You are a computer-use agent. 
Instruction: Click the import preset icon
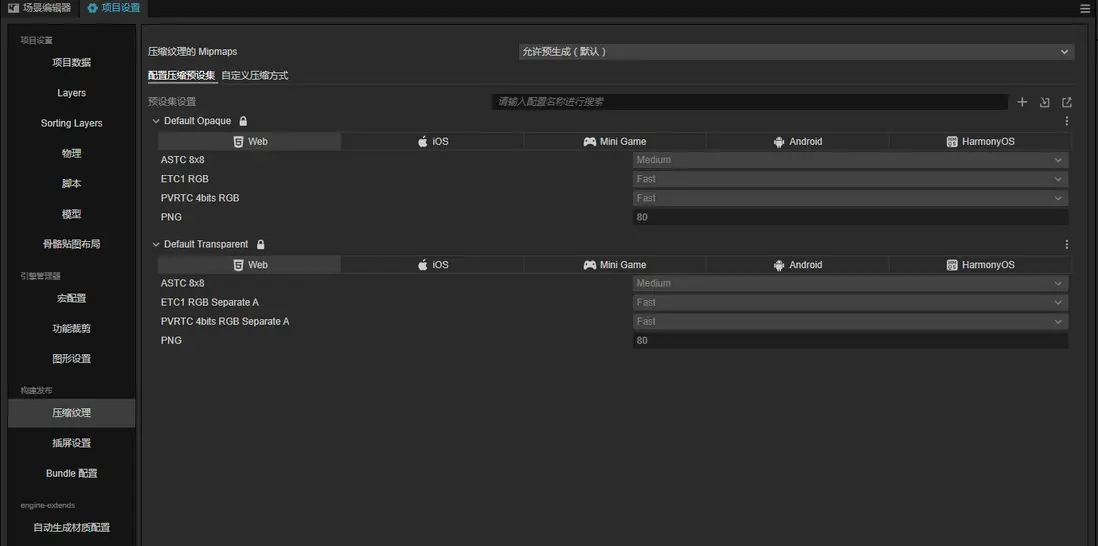(x=1044, y=102)
